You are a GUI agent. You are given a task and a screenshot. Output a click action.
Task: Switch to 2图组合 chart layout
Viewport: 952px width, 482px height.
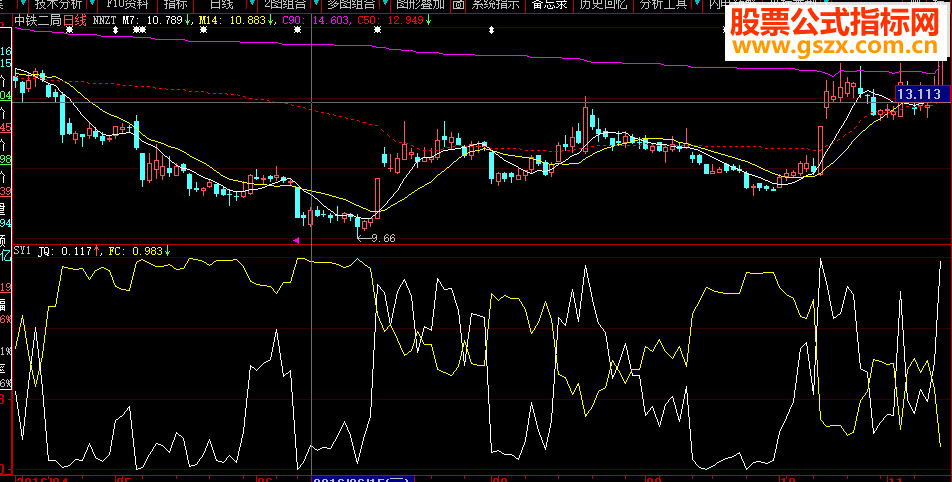pos(280,5)
